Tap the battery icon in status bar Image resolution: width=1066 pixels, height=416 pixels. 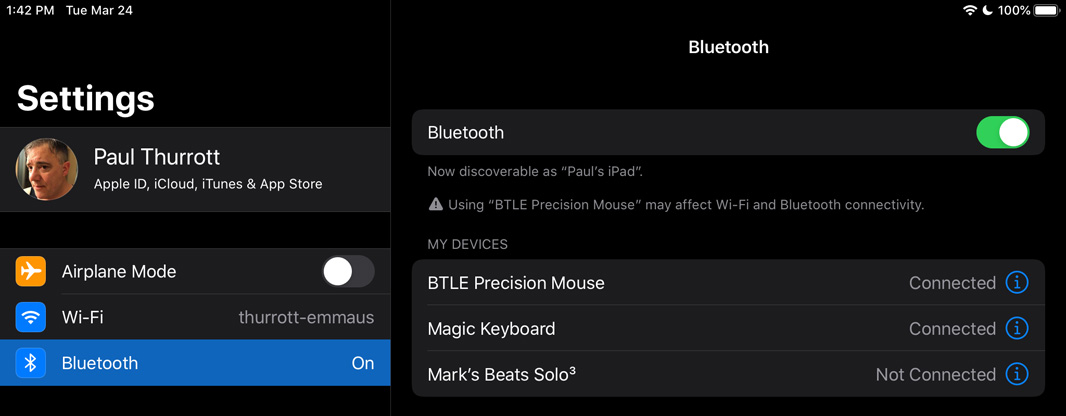click(x=1046, y=10)
